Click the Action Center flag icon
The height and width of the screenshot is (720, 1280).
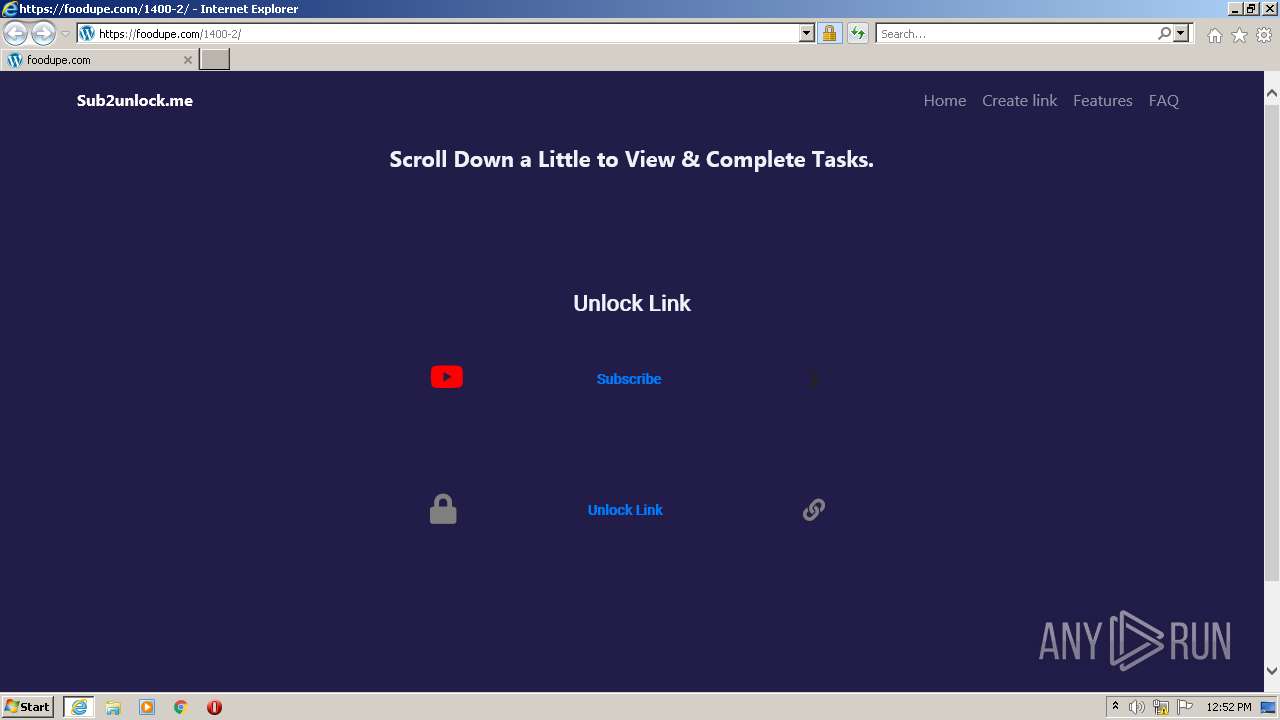(1185, 707)
